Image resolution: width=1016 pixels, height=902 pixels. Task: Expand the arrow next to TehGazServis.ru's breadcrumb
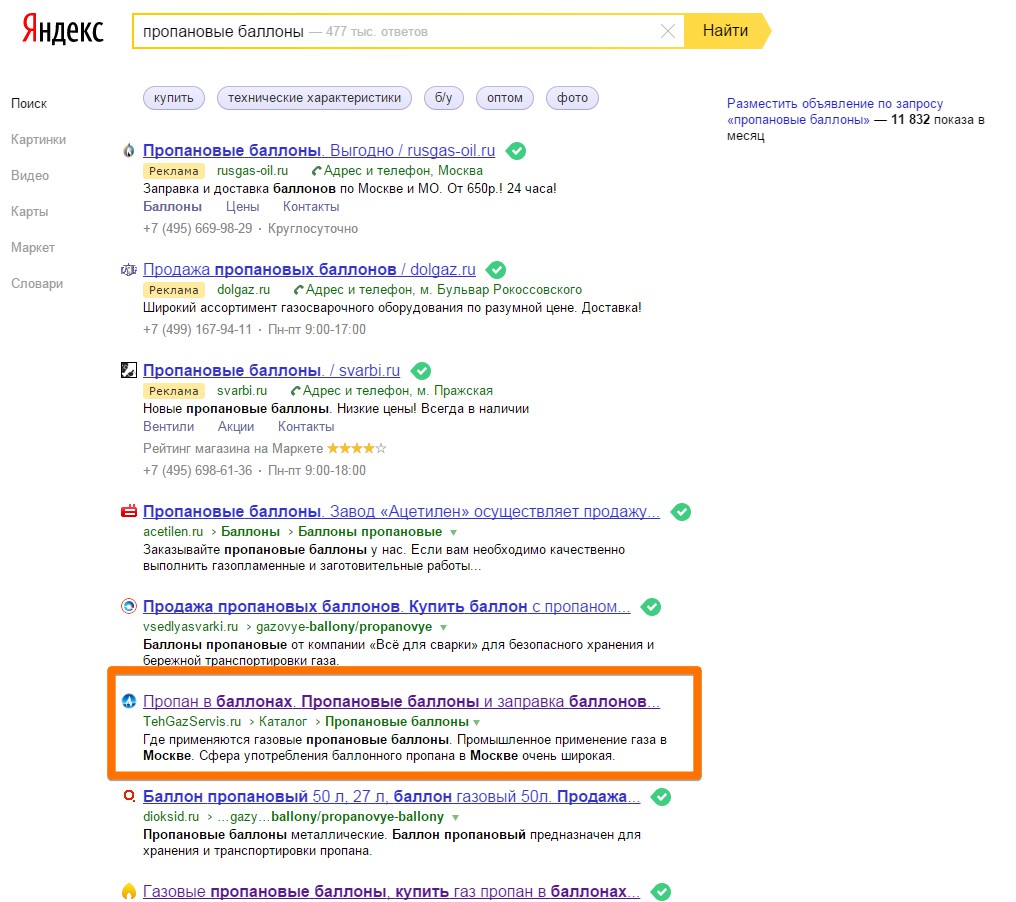pos(477,722)
